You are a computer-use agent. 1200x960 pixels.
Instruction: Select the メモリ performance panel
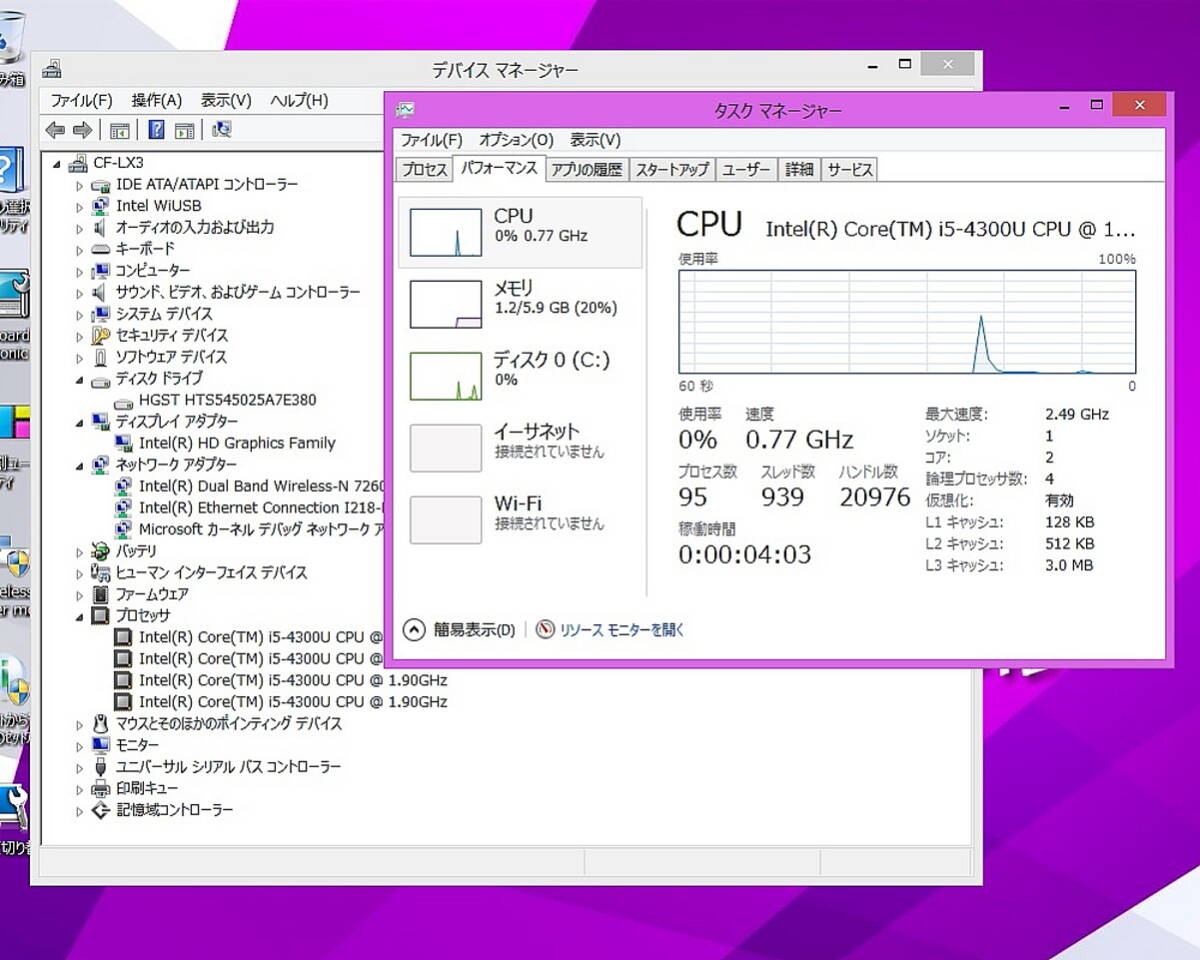[520, 304]
